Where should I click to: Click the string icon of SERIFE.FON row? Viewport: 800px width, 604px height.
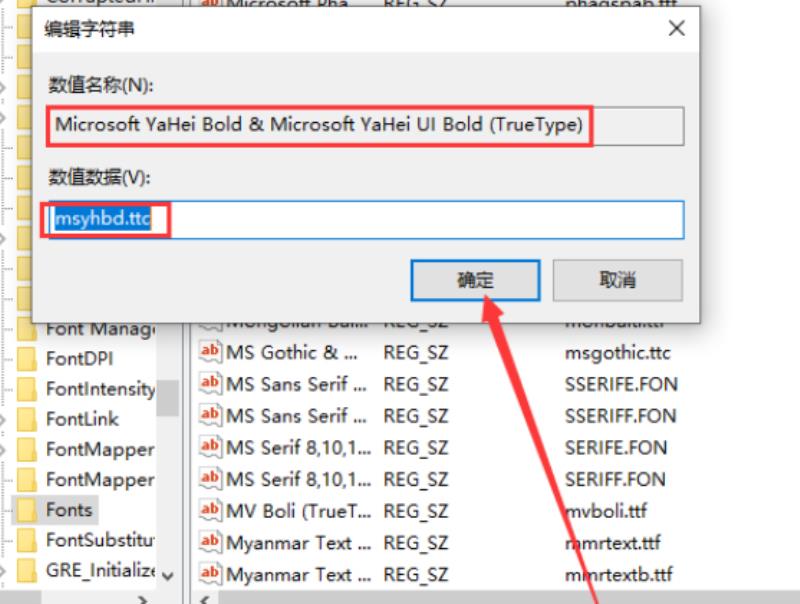pyautogui.click(x=210, y=447)
